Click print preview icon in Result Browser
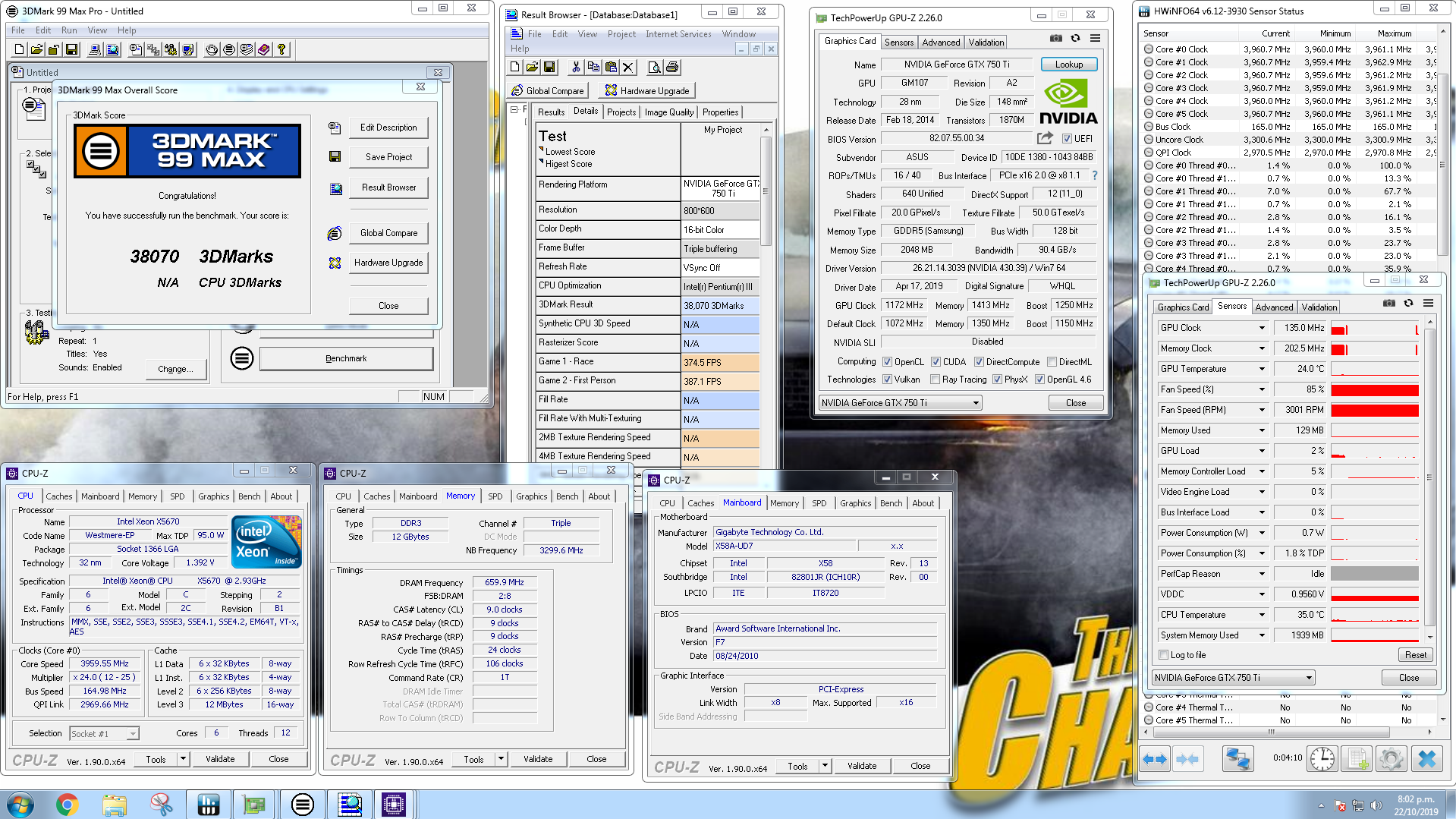The height and width of the screenshot is (819, 1456). coord(654,67)
